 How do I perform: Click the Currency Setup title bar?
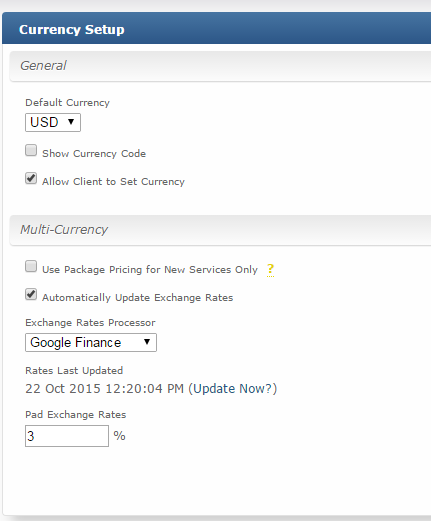[217, 28]
